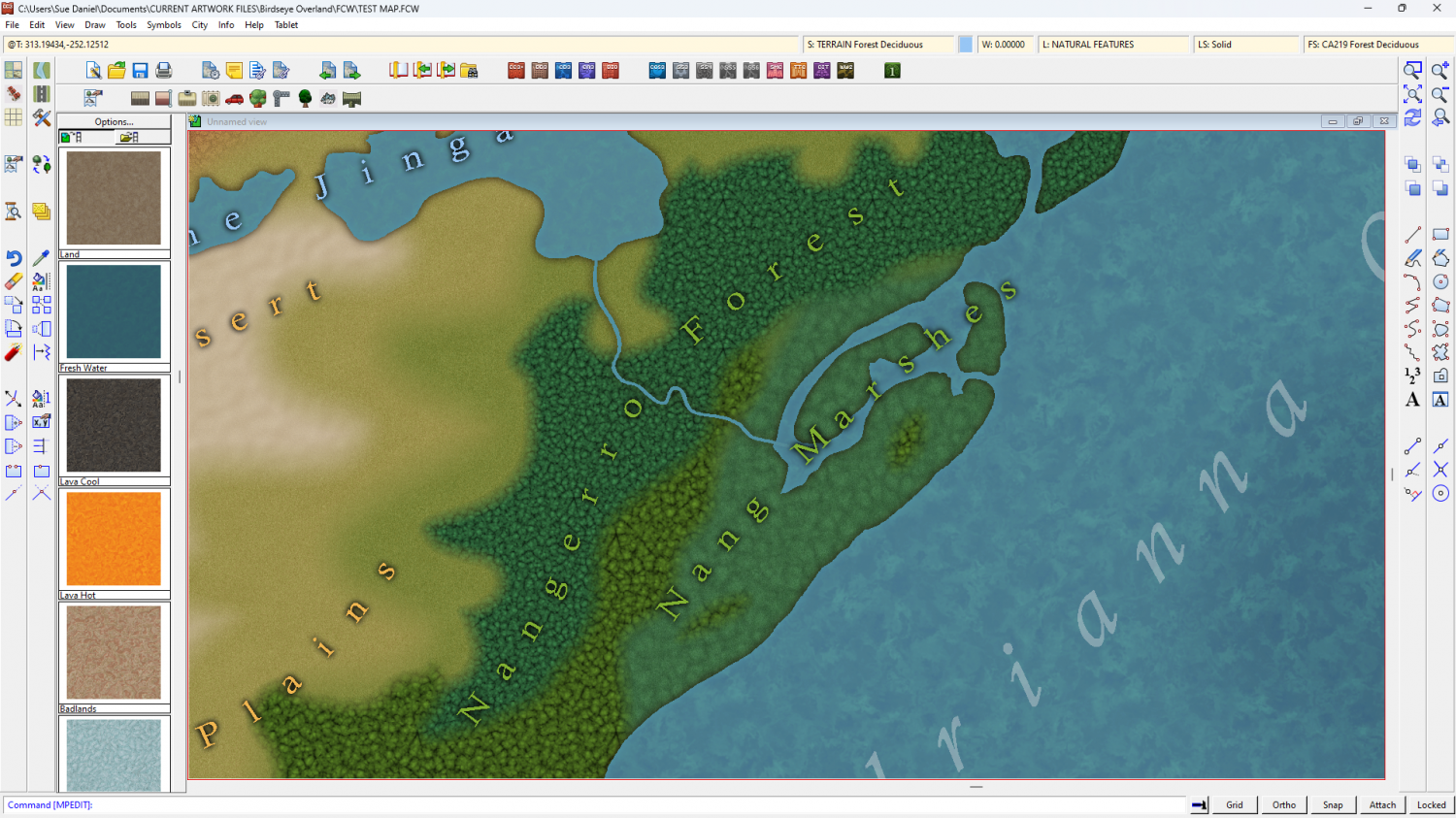Click the Open file folder icon
Screen dimensions: 1456x818
[116, 70]
